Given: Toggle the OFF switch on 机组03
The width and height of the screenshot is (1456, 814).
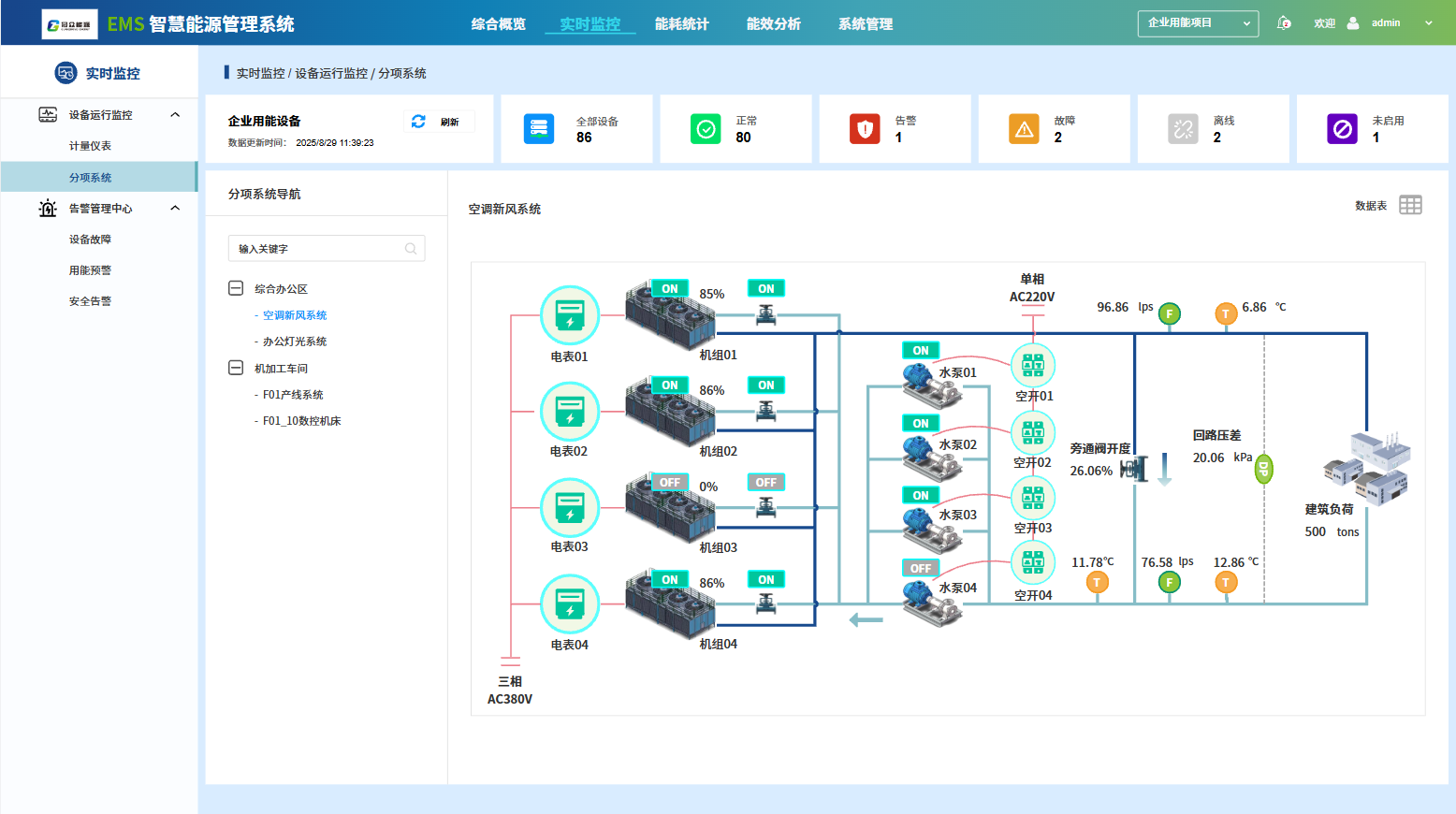Looking at the screenshot, I should (x=669, y=483).
